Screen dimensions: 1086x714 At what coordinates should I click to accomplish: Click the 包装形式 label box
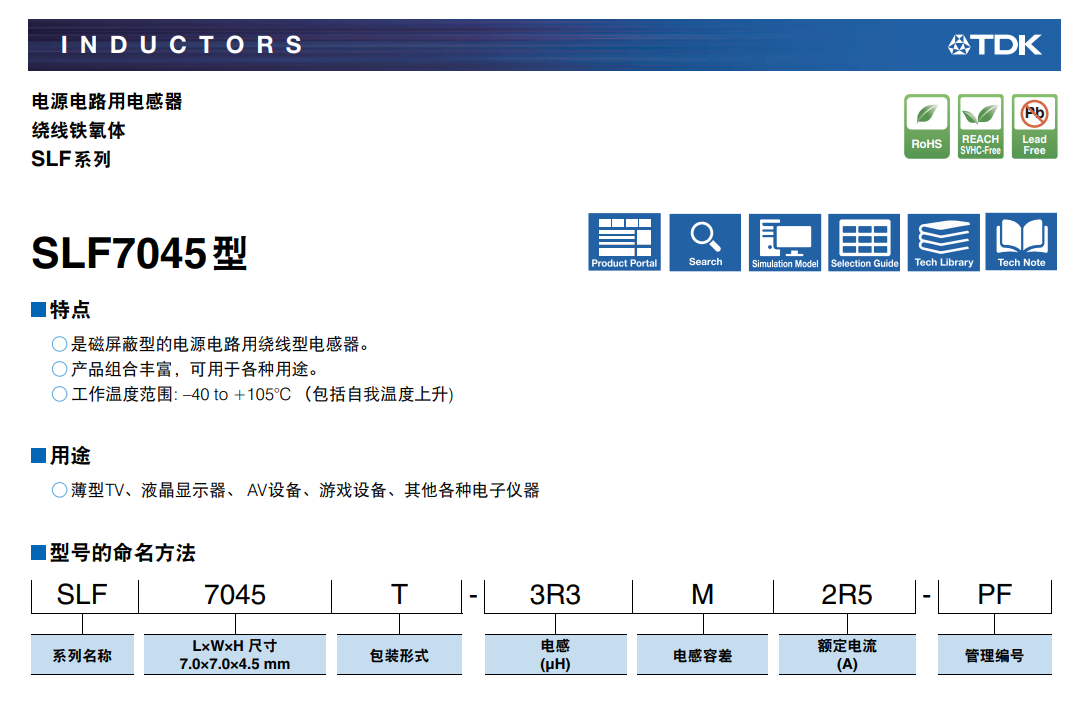(399, 654)
